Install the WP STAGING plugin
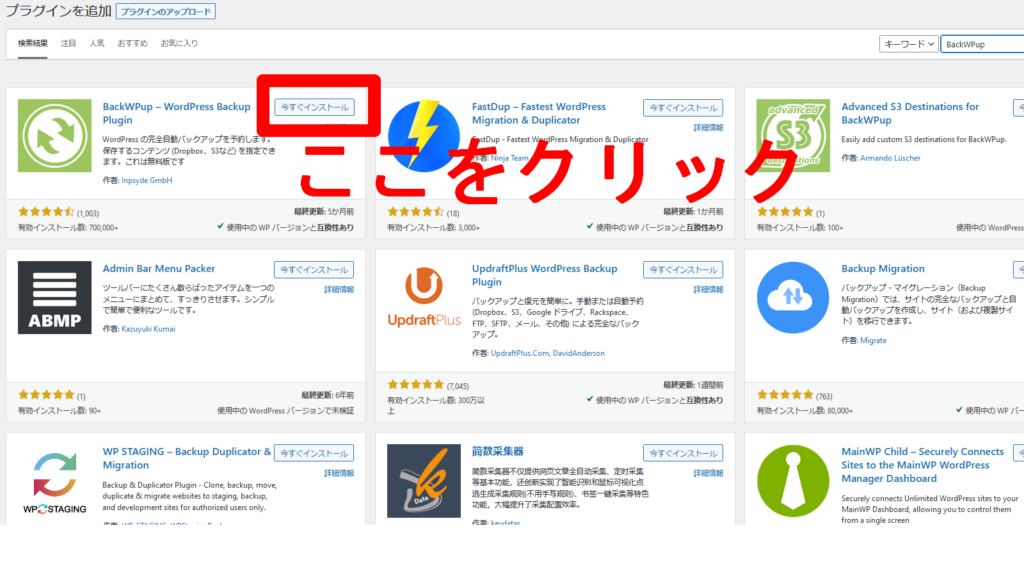This screenshot has width=1024, height=576. (x=314, y=453)
